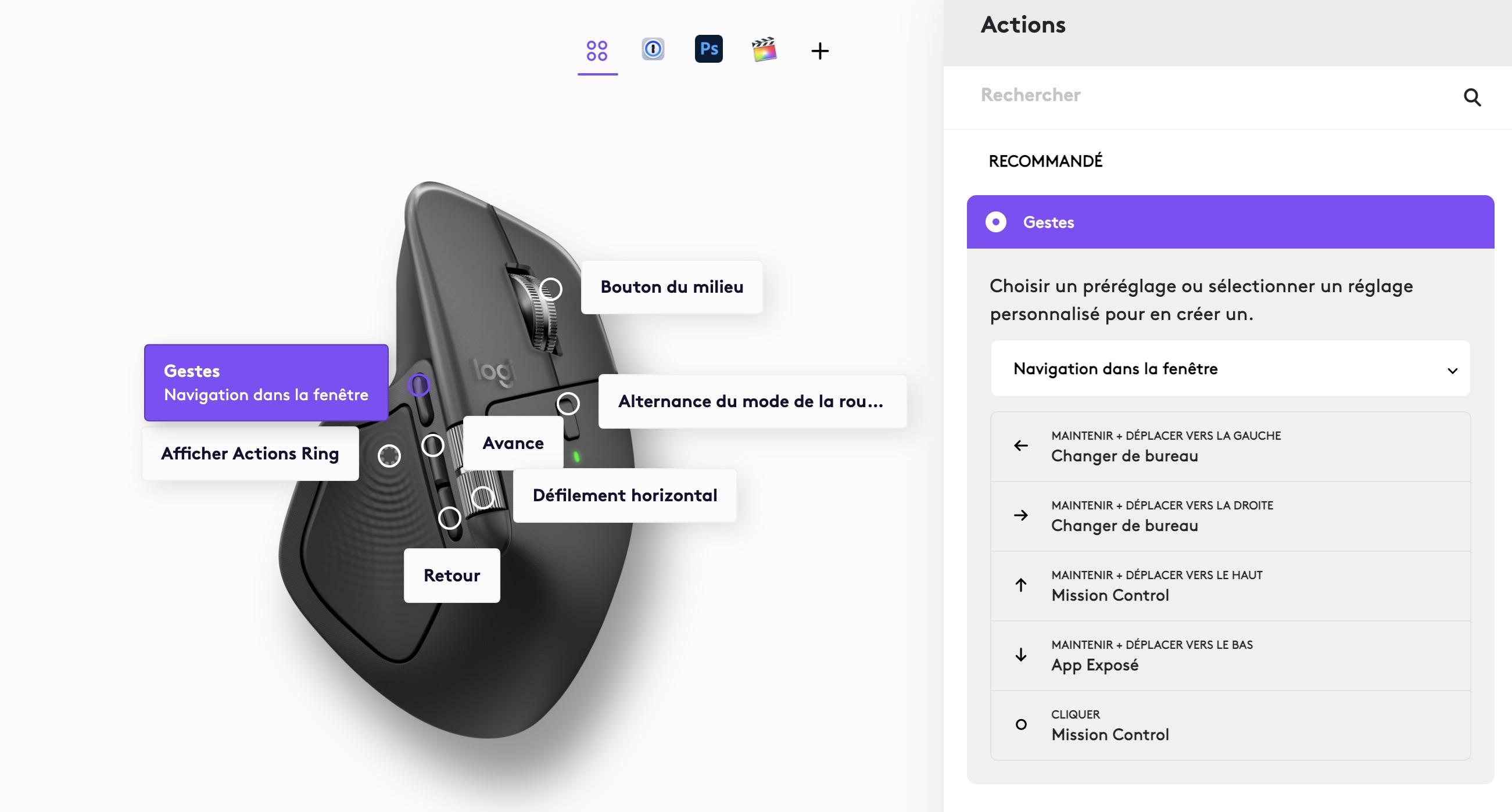
Task: Click the search magnifier icon
Action: pos(1471,98)
